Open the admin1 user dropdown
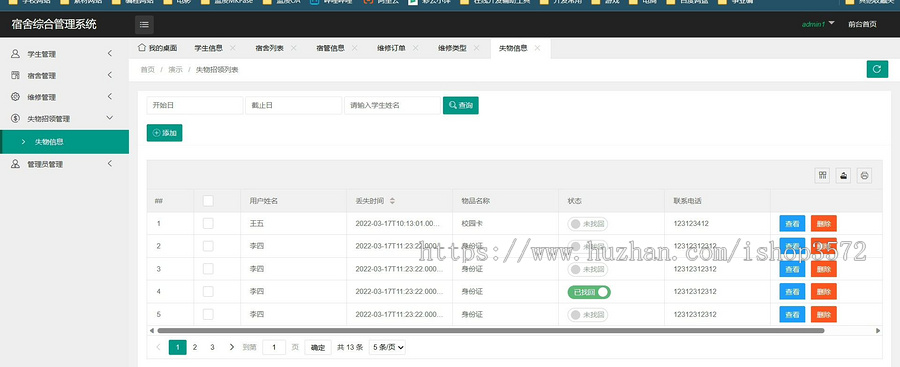 pos(818,24)
